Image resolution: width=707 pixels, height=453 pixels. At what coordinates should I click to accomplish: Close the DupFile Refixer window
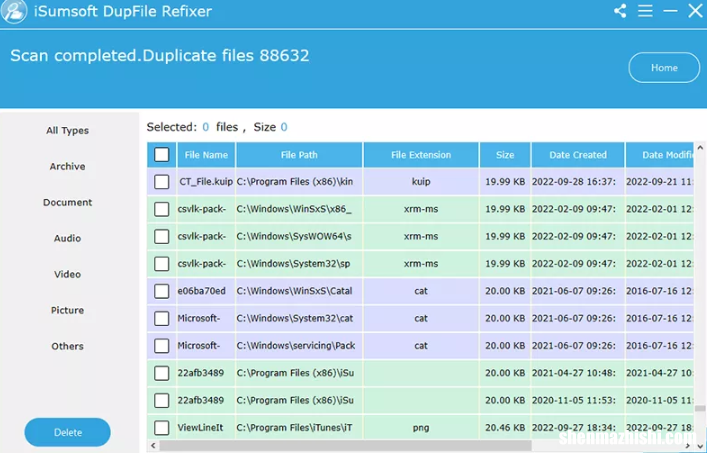coord(695,11)
